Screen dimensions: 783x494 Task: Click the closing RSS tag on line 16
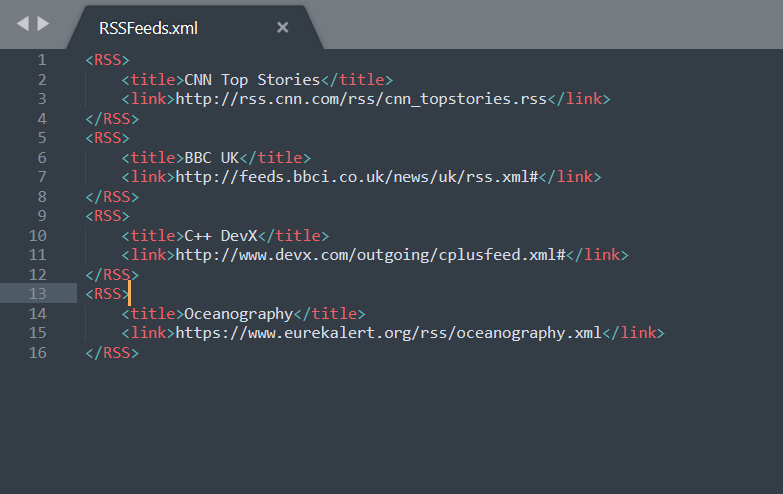click(x=112, y=353)
